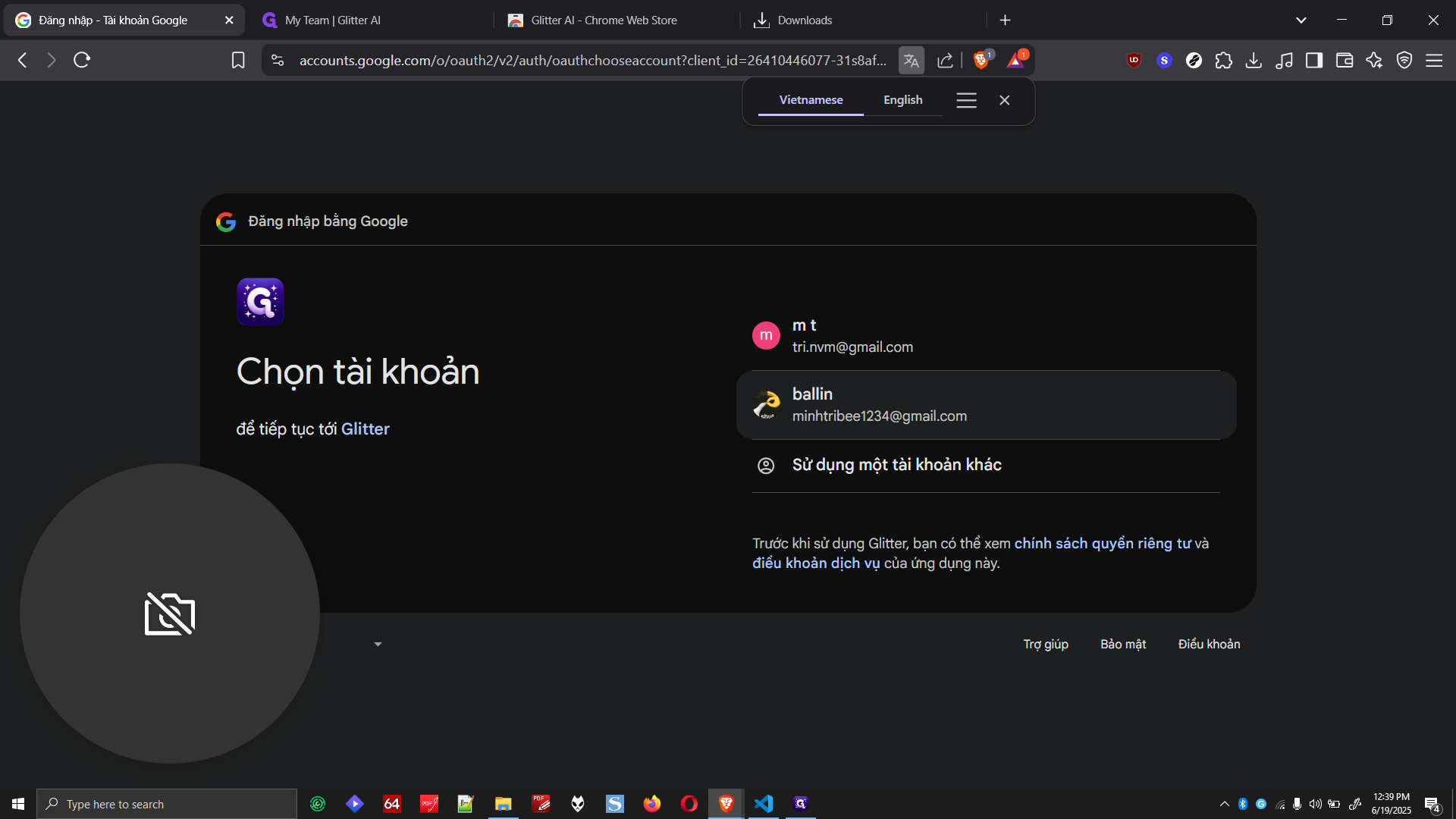This screenshot has height=819, width=1456.
Task: Select English in the translate popup
Action: (x=902, y=100)
